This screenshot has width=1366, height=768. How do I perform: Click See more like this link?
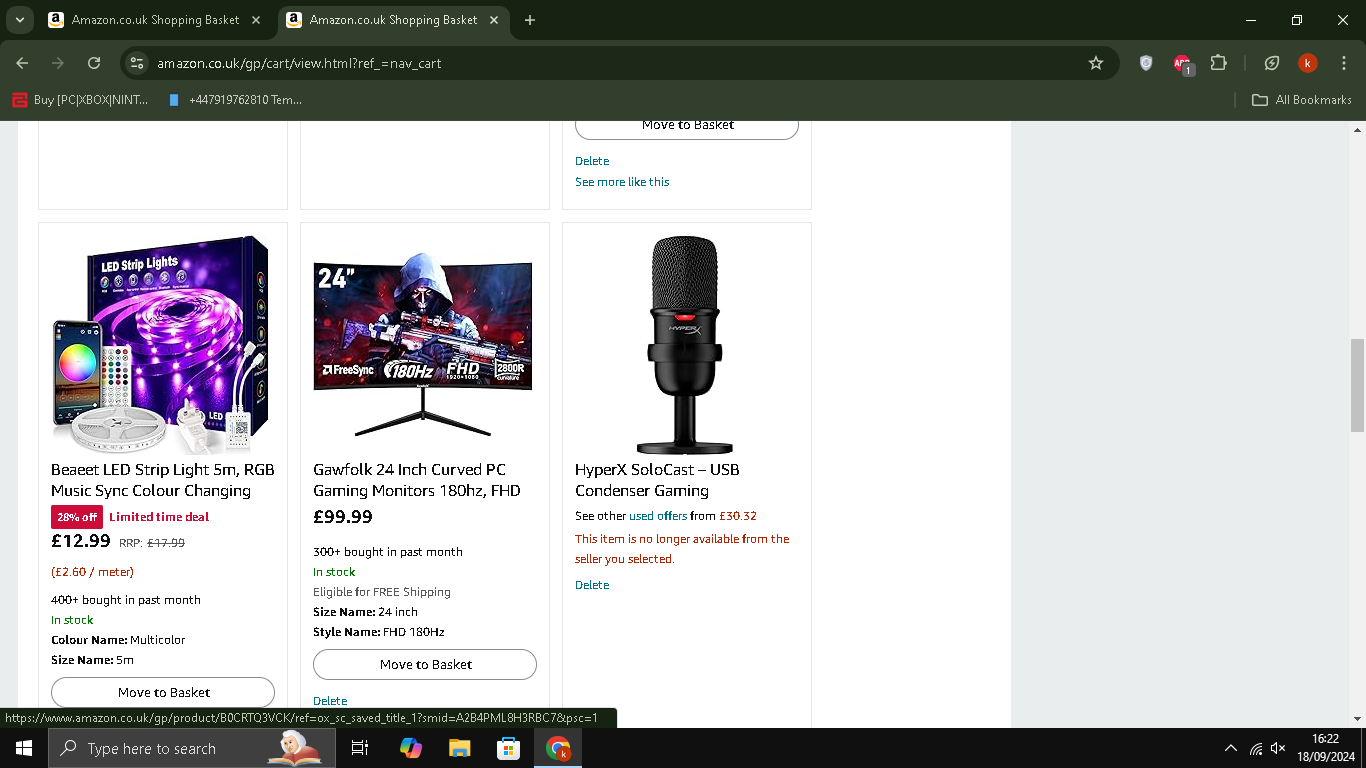pos(622,182)
